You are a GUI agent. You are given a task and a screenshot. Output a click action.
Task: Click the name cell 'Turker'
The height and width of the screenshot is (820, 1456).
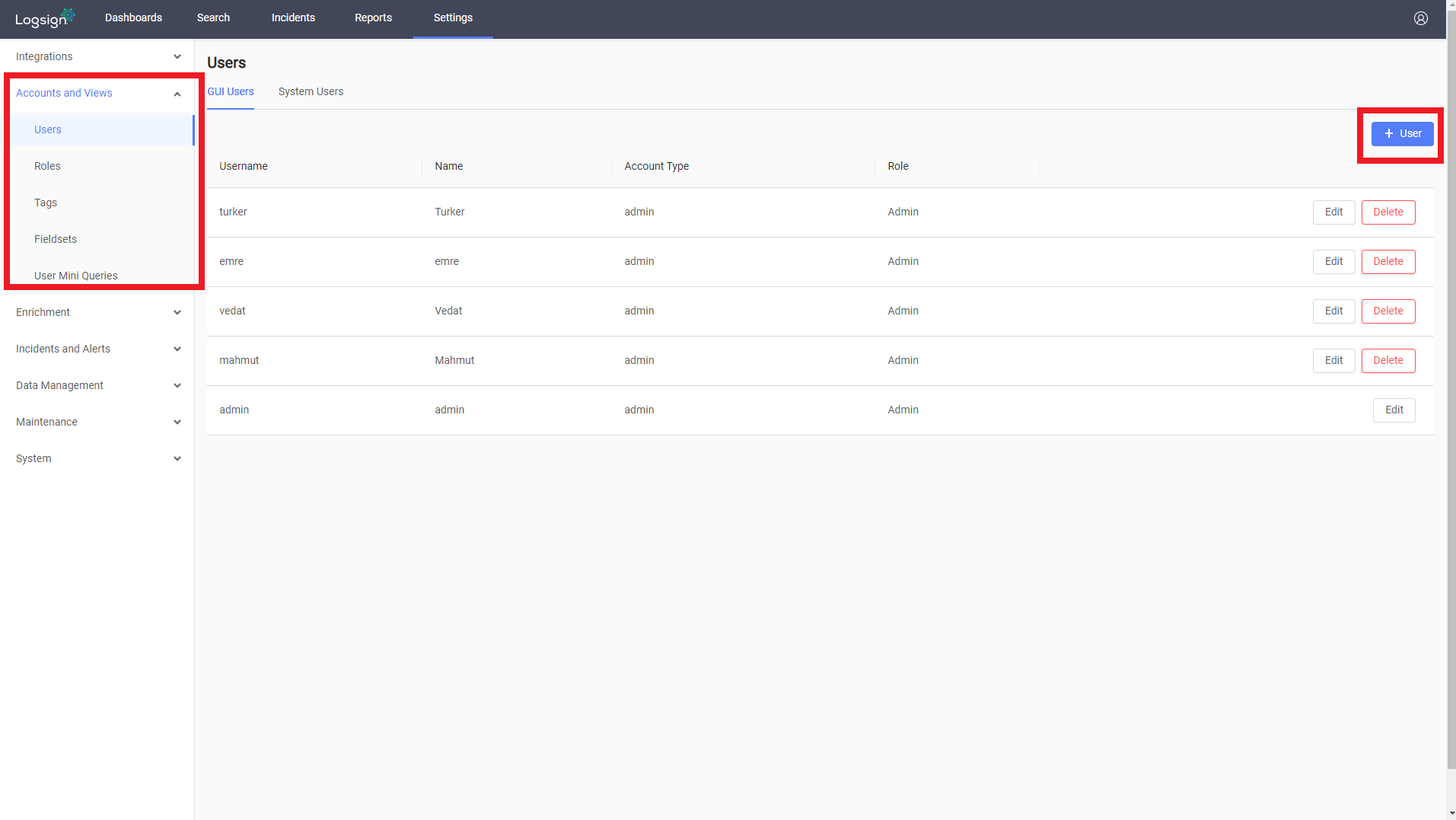point(449,212)
